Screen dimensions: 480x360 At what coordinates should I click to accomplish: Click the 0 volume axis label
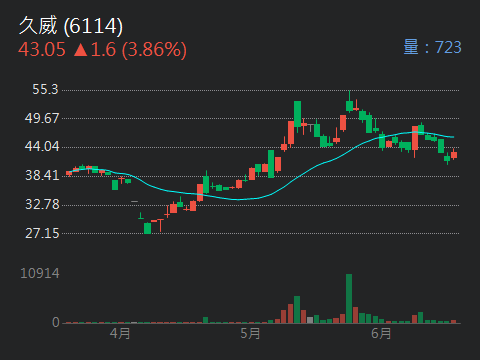click(56, 322)
